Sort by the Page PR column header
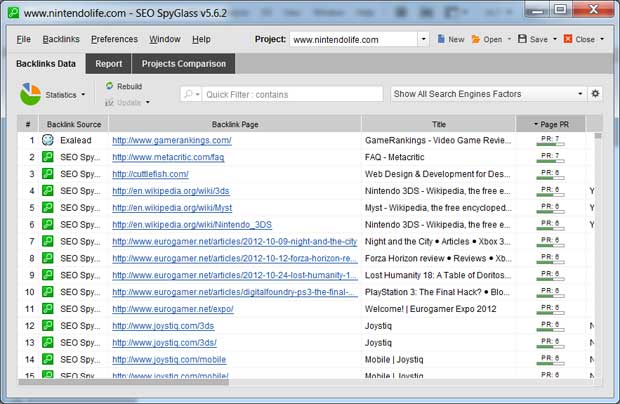Screen dimensions: 620x404 pos(550,125)
